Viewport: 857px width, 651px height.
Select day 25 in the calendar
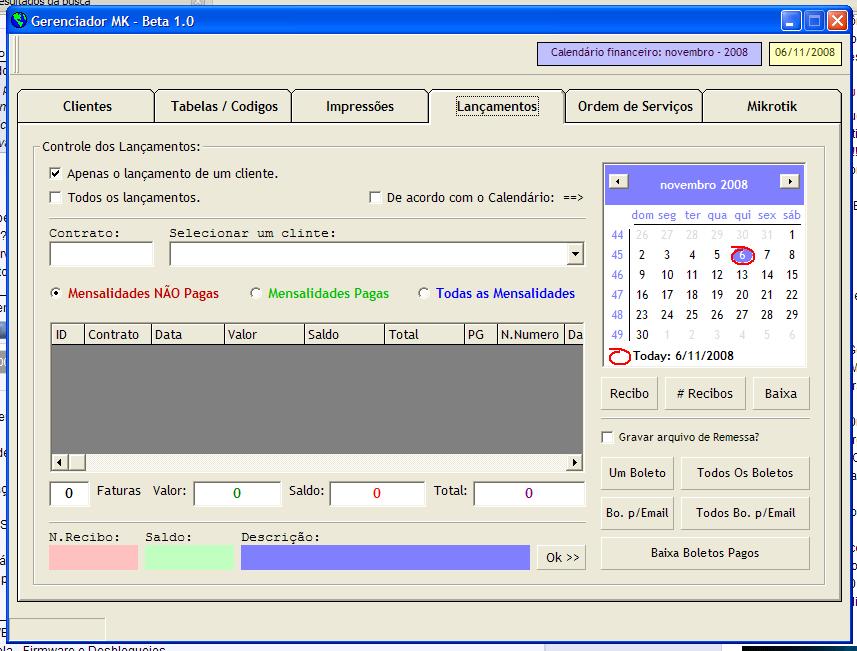pyautogui.click(x=692, y=315)
